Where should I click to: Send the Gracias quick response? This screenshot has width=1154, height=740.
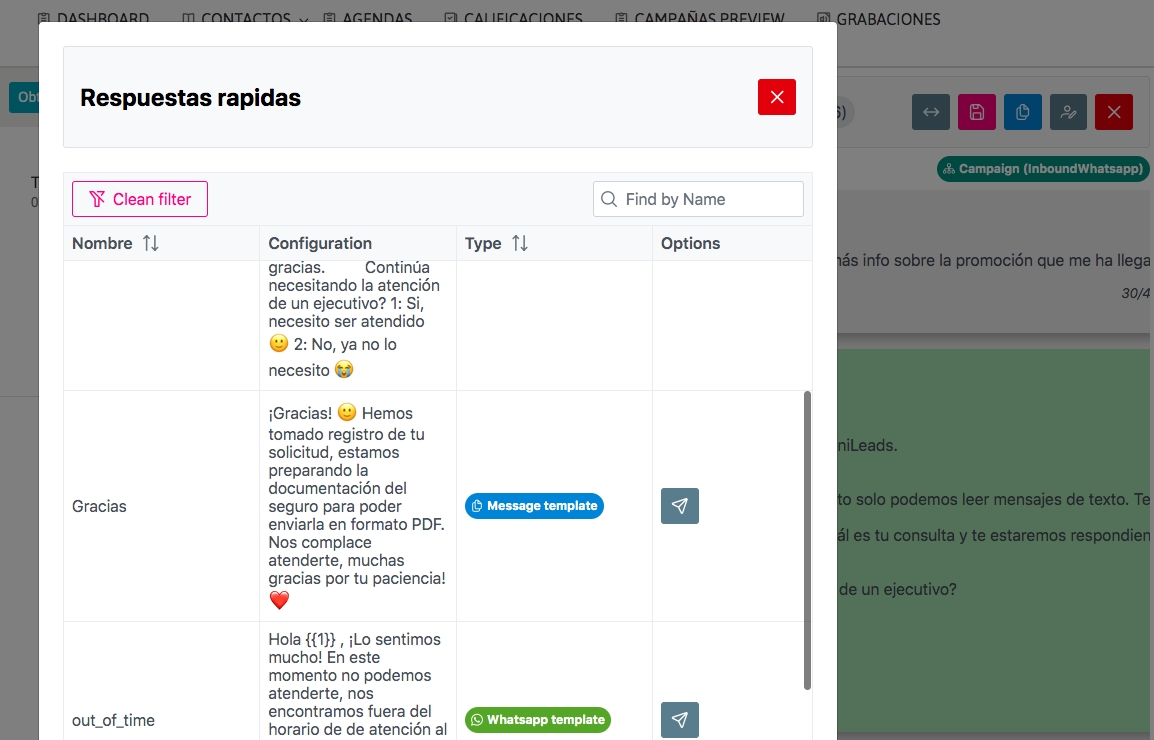(679, 506)
